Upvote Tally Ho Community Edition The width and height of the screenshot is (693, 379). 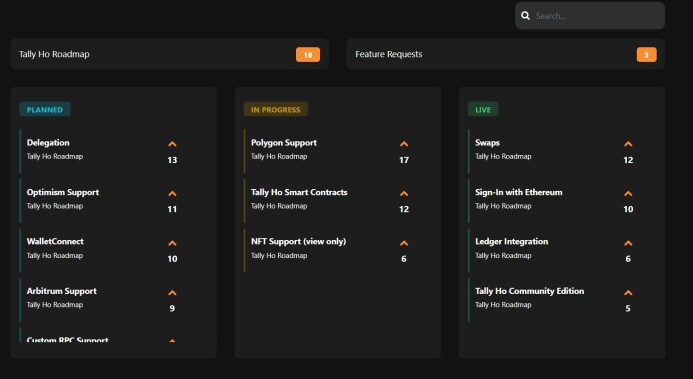coord(628,292)
